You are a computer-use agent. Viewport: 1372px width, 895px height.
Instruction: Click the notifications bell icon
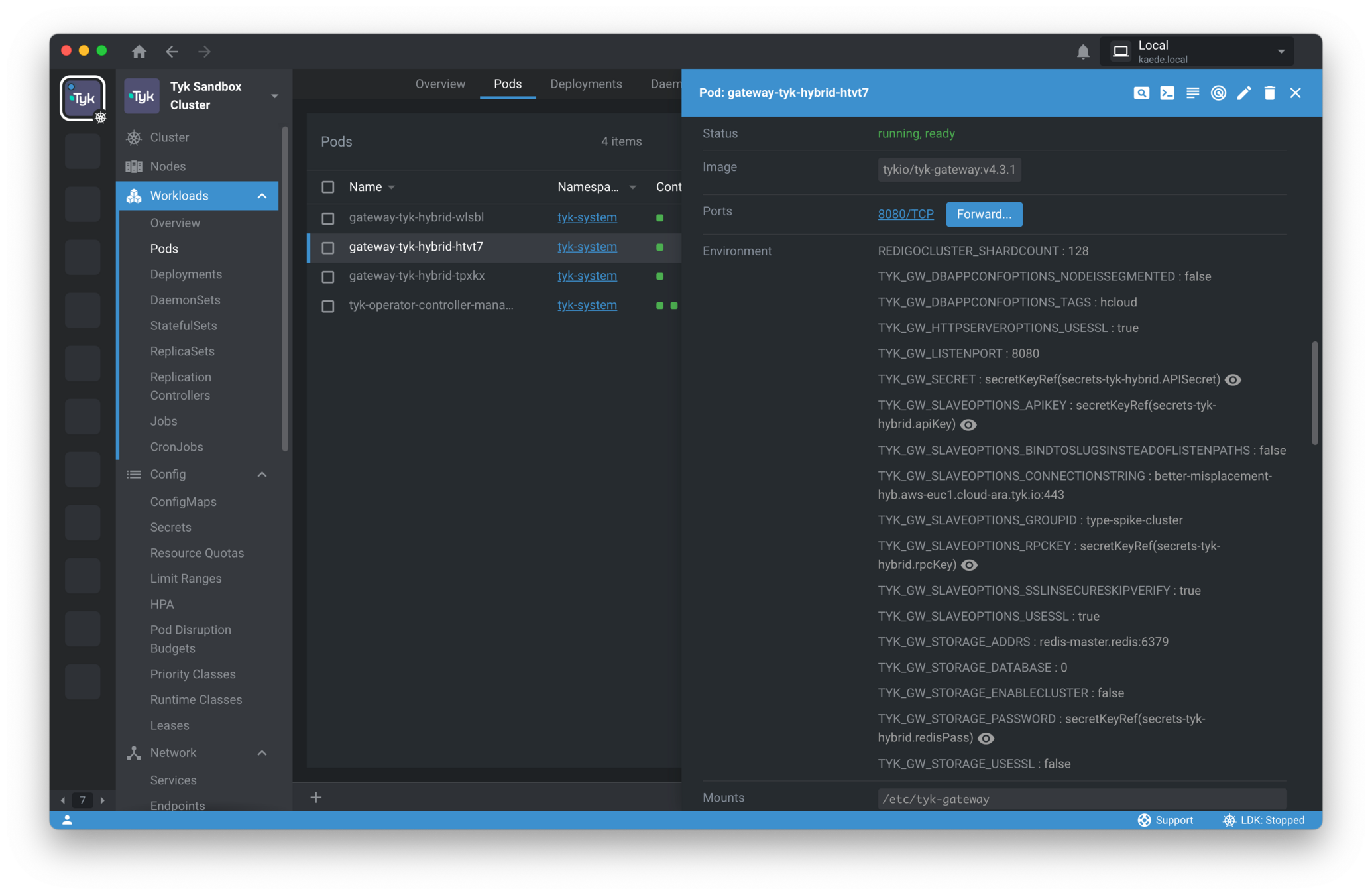[1083, 52]
